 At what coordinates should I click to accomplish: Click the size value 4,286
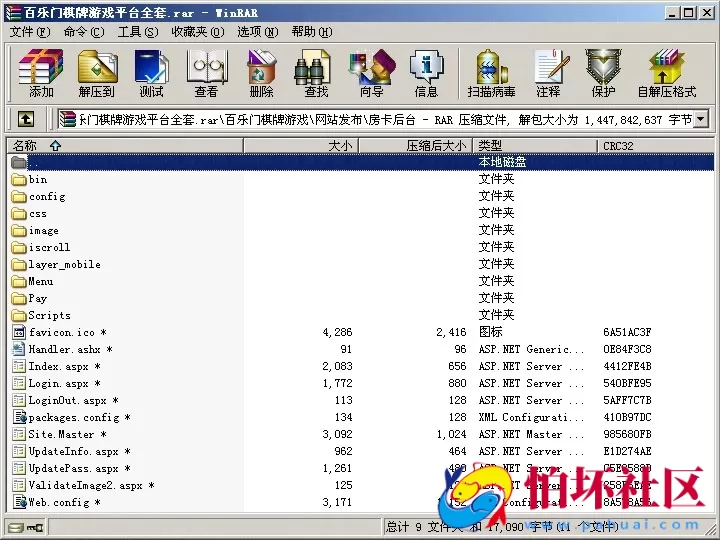click(x=338, y=332)
